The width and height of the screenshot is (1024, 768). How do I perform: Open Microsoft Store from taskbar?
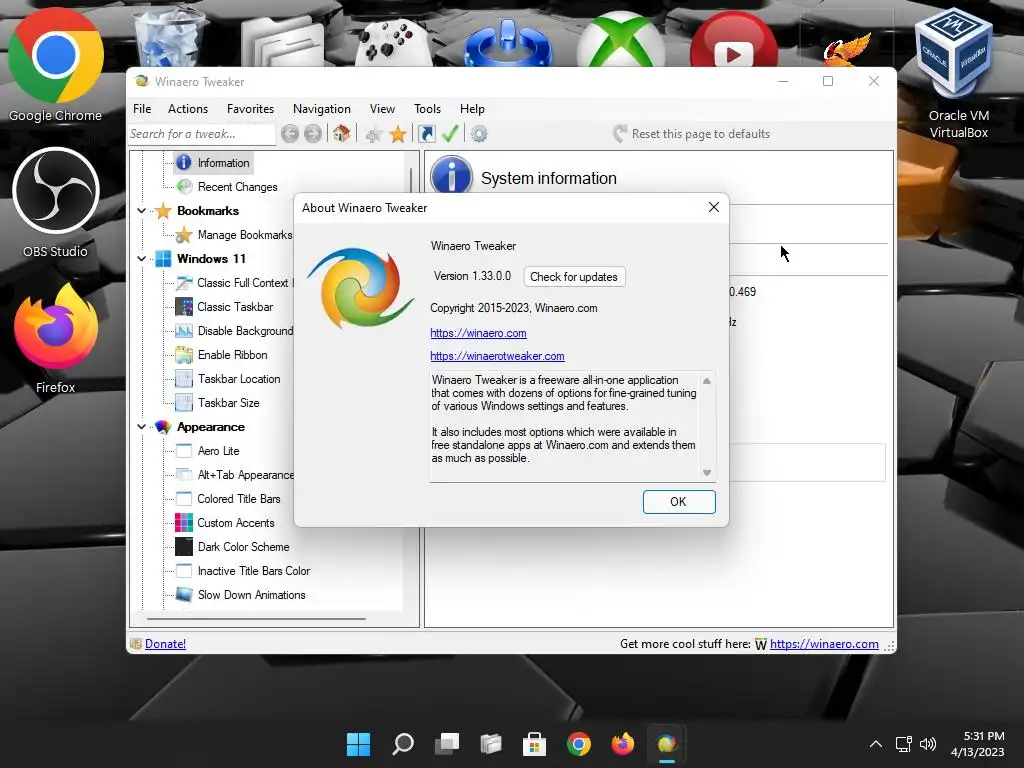pos(534,744)
